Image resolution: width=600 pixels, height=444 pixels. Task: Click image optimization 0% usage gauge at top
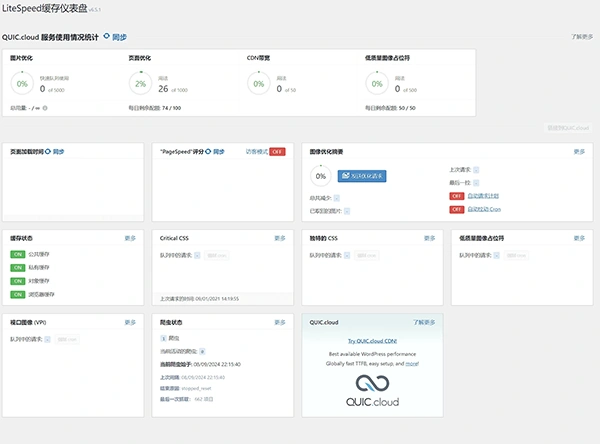pos(22,83)
